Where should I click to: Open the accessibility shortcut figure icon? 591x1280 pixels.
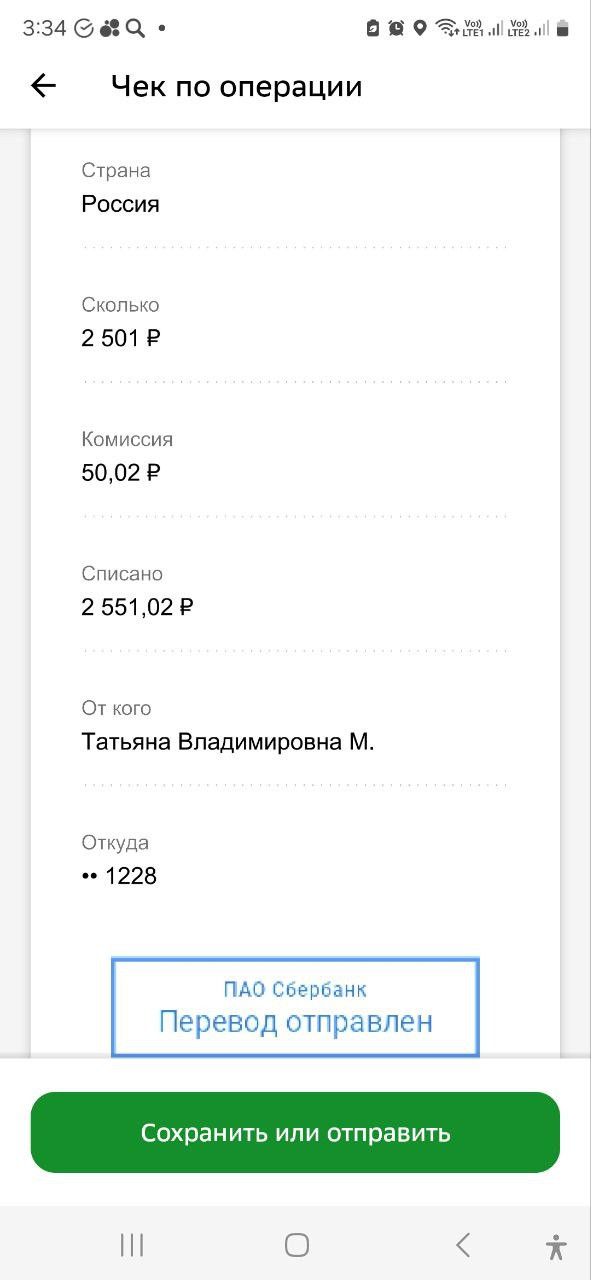556,1246
